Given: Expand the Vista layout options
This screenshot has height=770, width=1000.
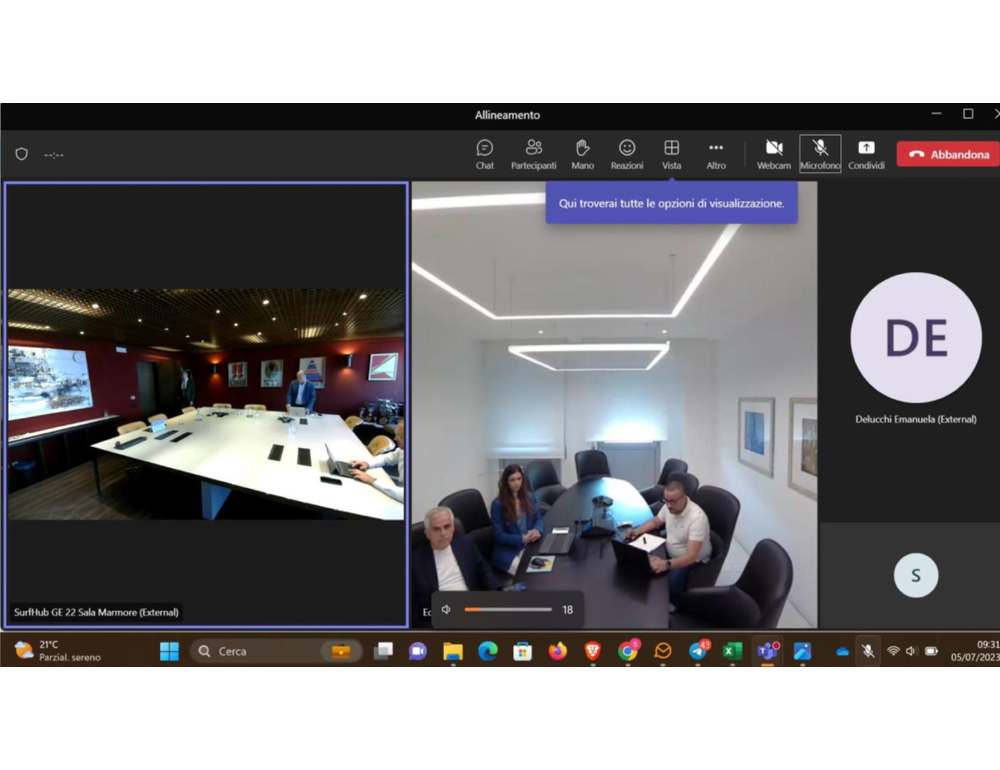Looking at the screenshot, I should (x=671, y=154).
